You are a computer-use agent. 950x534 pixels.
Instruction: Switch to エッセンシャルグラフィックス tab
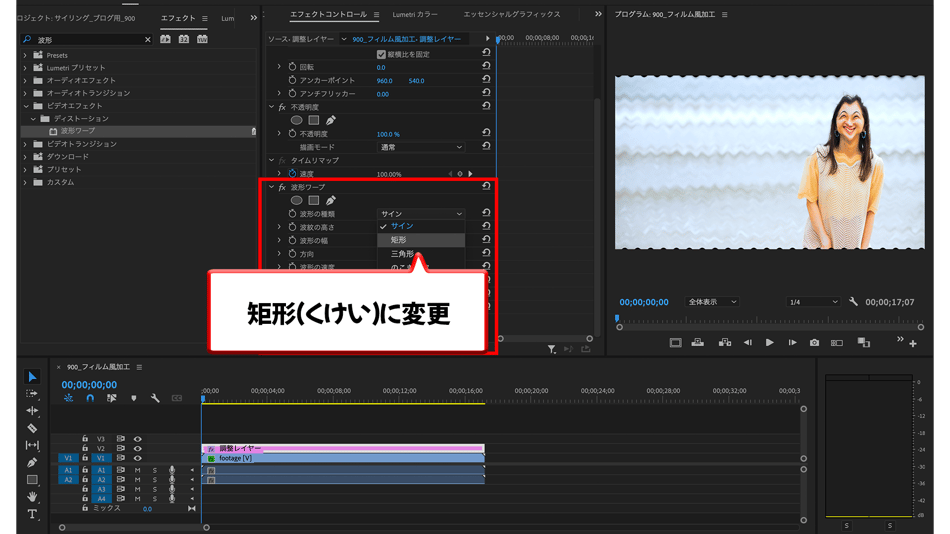click(512, 15)
